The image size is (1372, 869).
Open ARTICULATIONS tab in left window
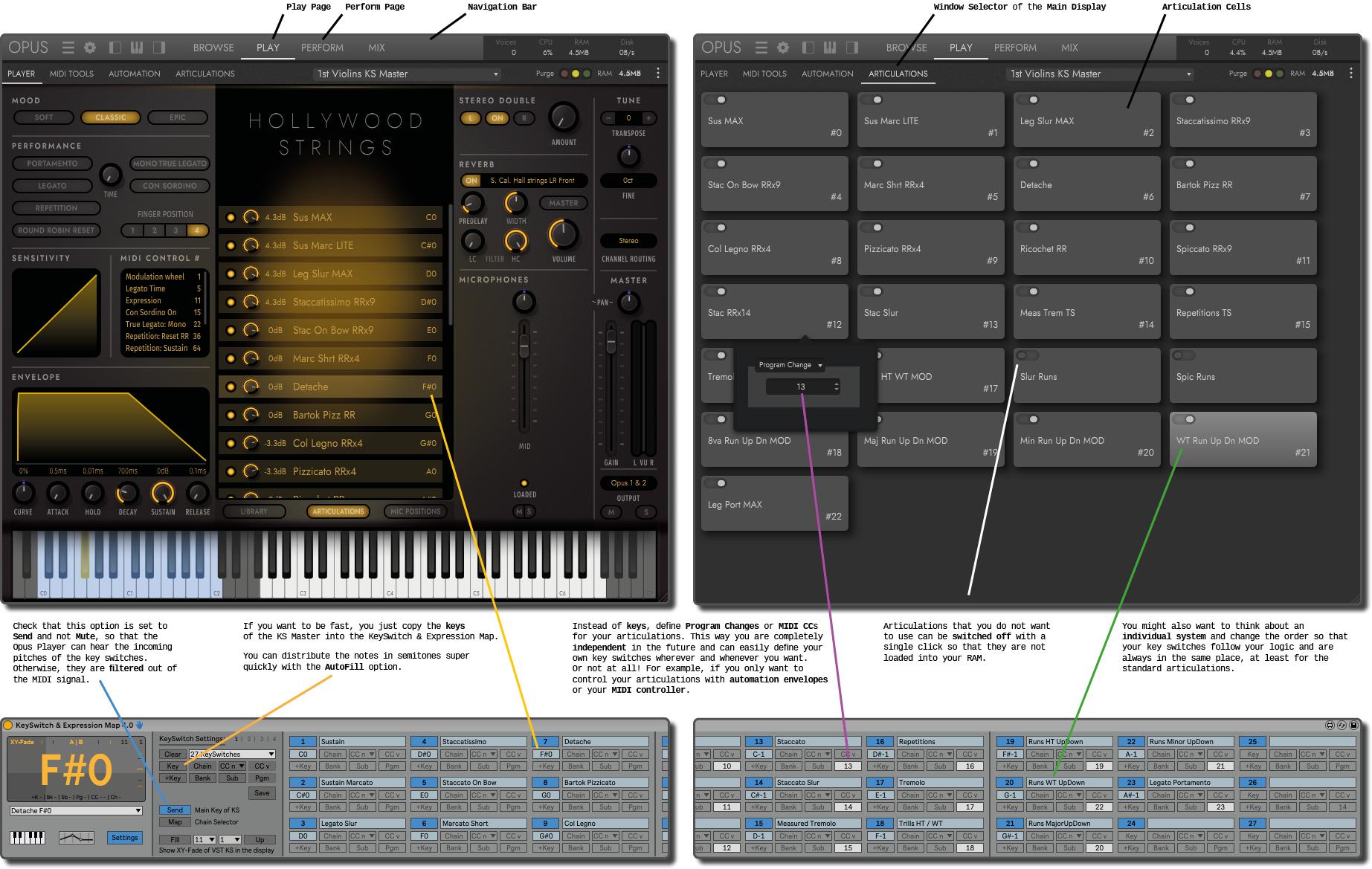[205, 74]
